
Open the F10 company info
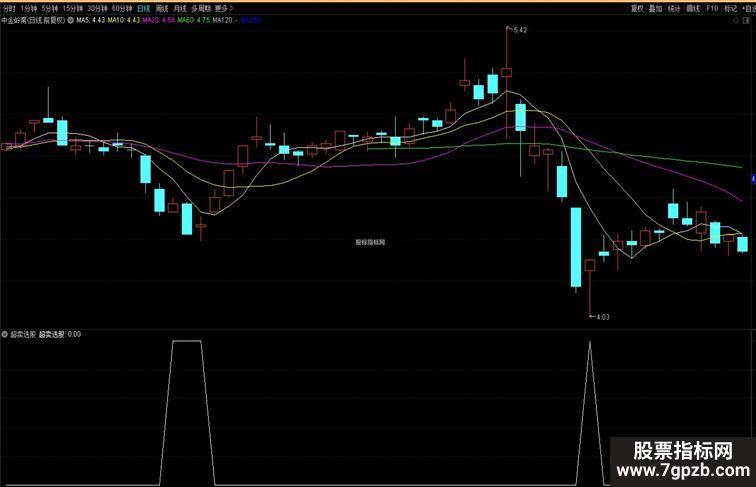point(712,9)
